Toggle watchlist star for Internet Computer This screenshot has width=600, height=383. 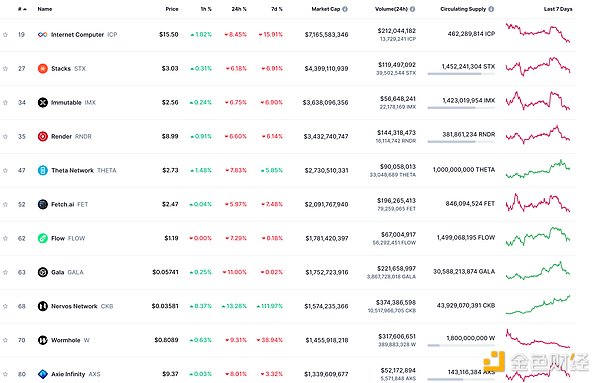(x=5, y=34)
